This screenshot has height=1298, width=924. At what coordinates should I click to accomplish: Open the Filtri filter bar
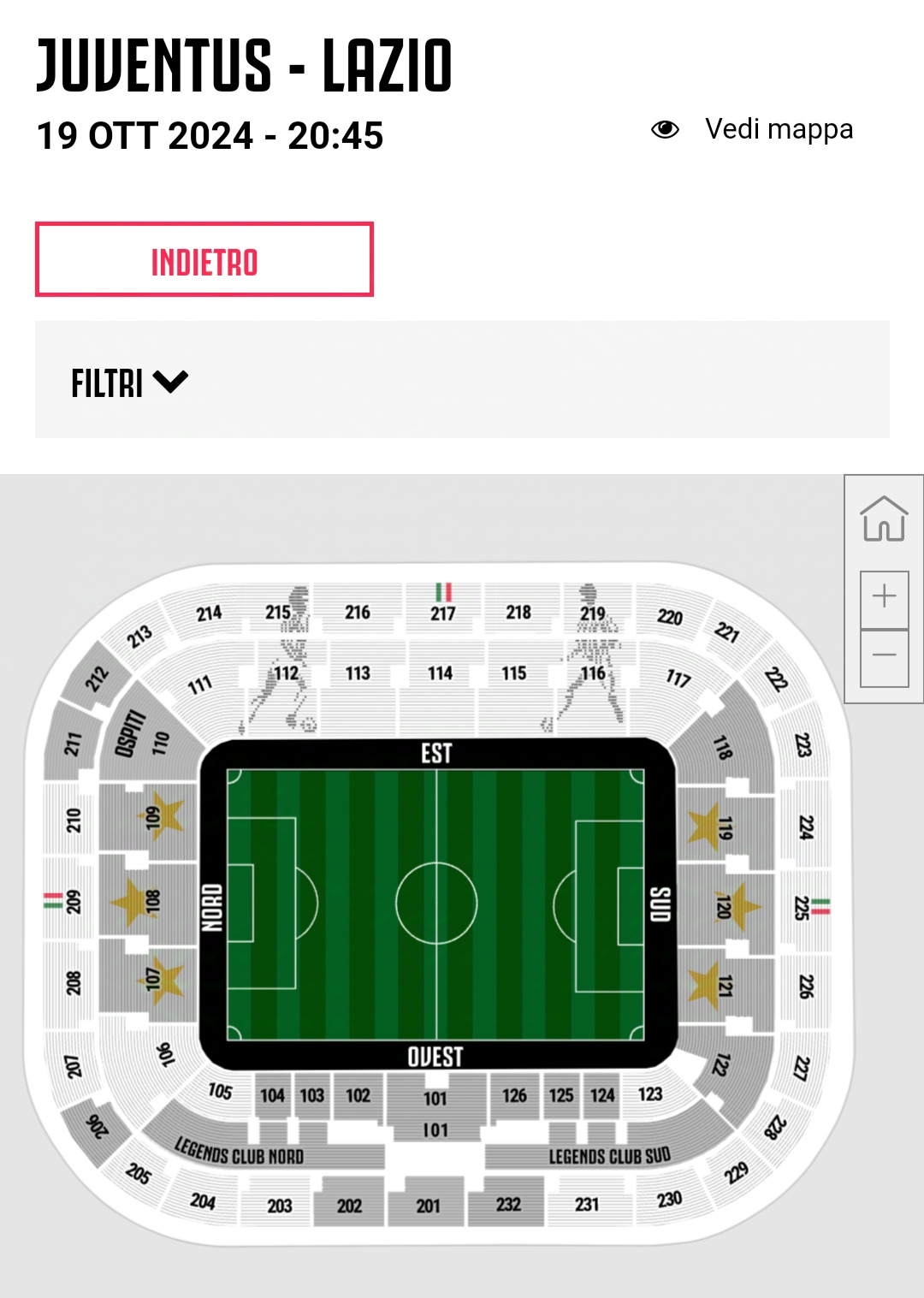462,380
